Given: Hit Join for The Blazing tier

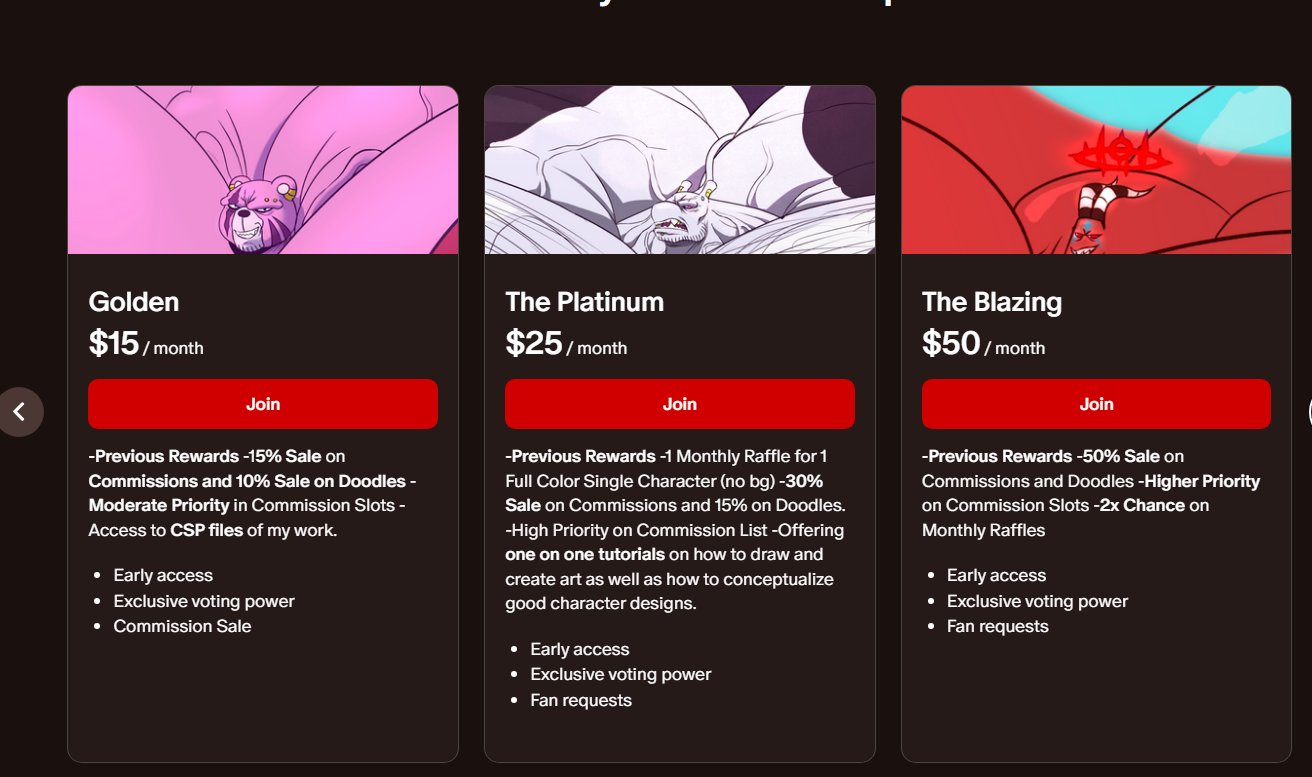Looking at the screenshot, I should click(x=1096, y=404).
